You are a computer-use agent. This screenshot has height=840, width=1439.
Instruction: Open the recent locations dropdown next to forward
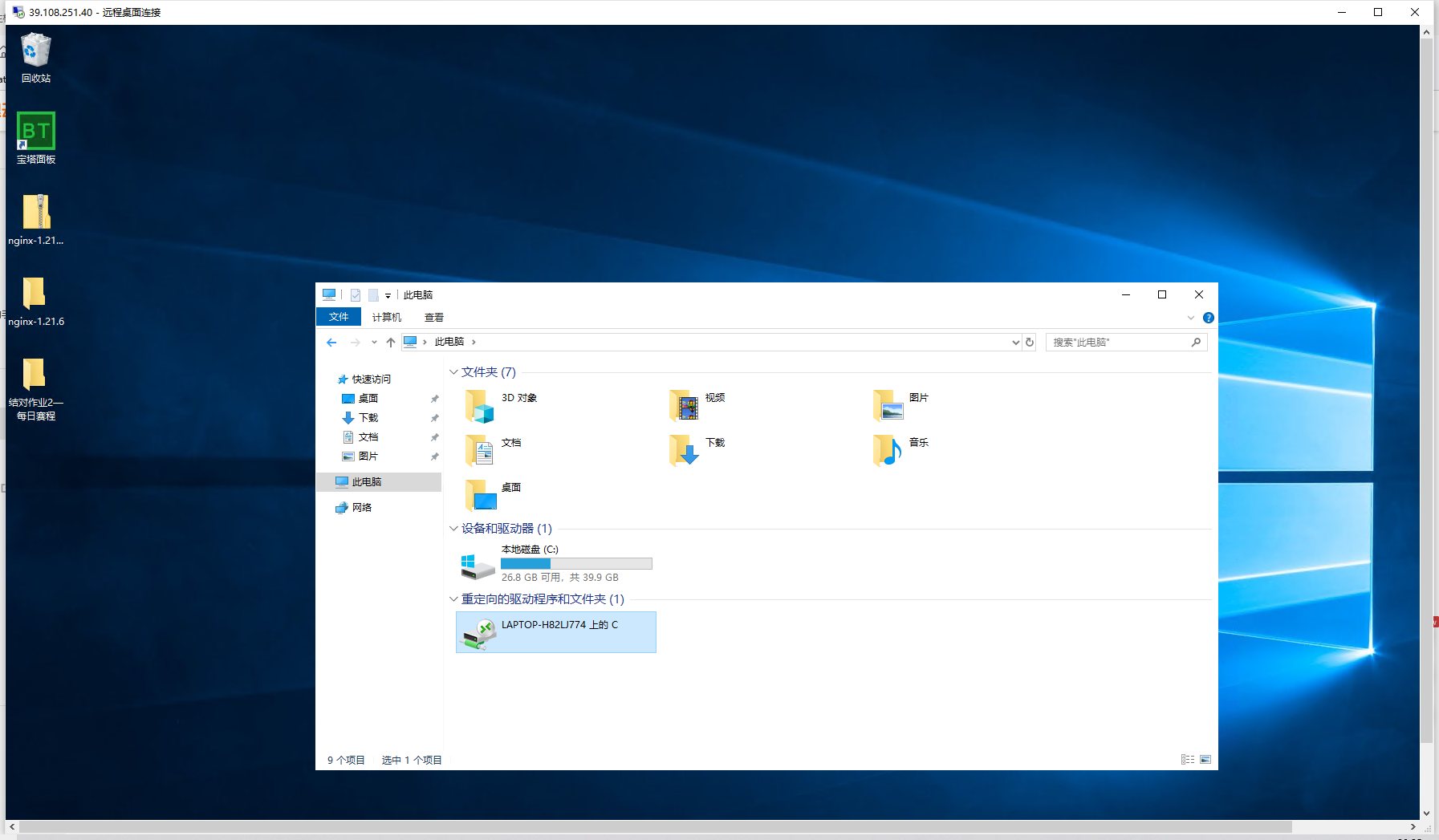point(374,343)
